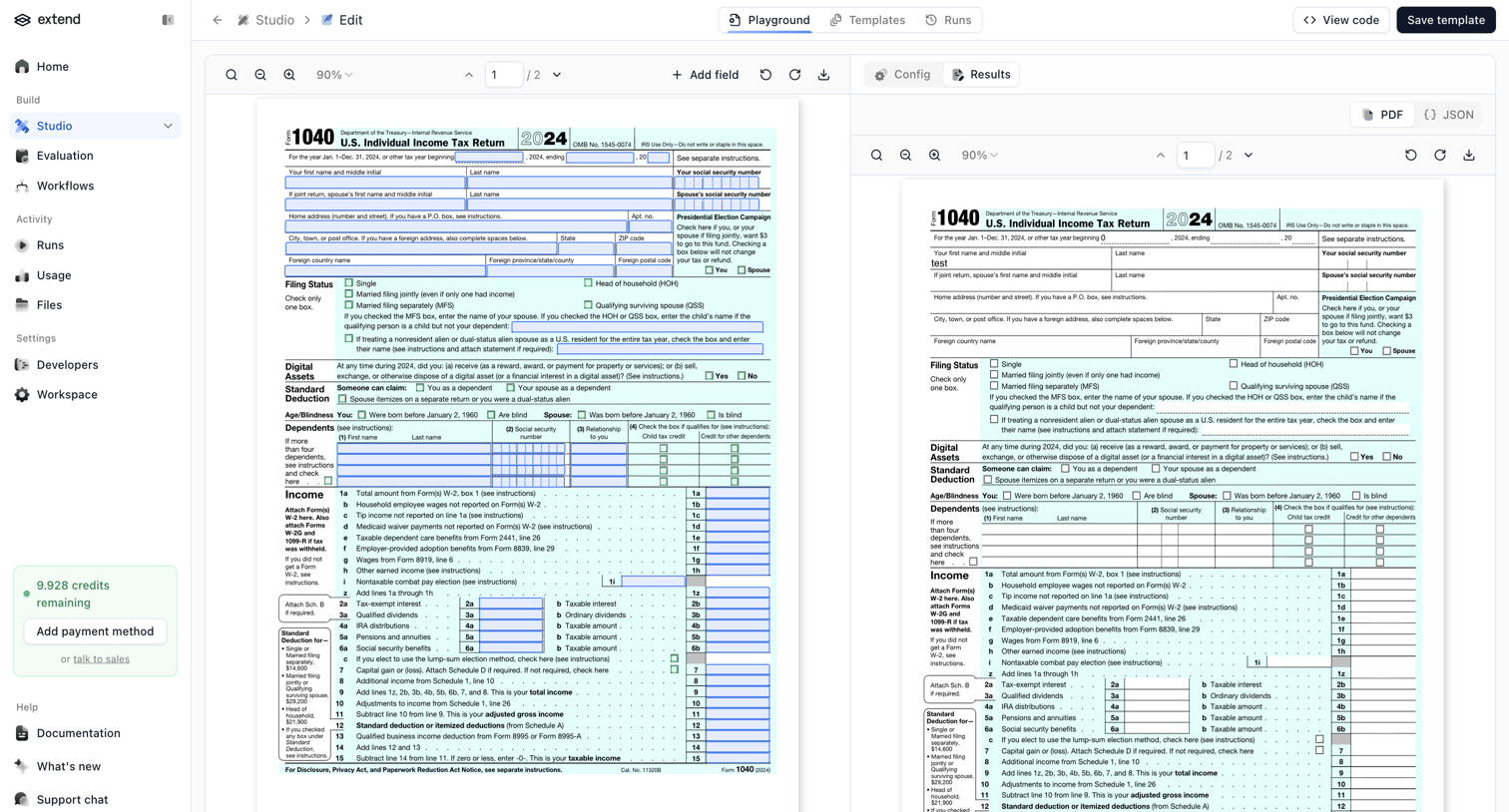Go to next page in left viewer
Viewport: 1509px width, 812px height.
[x=557, y=75]
